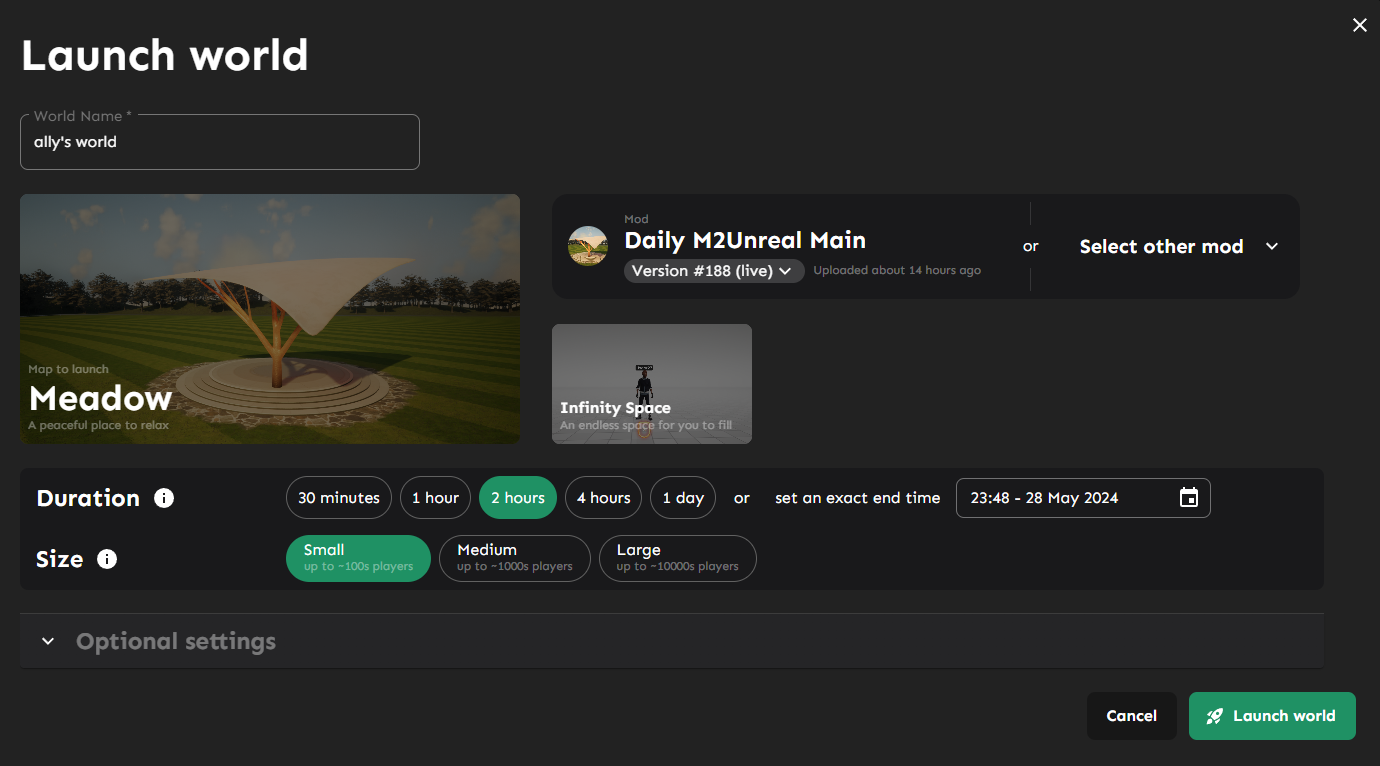1380x766 pixels.
Task: Open the Version #188 (live) dropdown
Action: pos(714,271)
